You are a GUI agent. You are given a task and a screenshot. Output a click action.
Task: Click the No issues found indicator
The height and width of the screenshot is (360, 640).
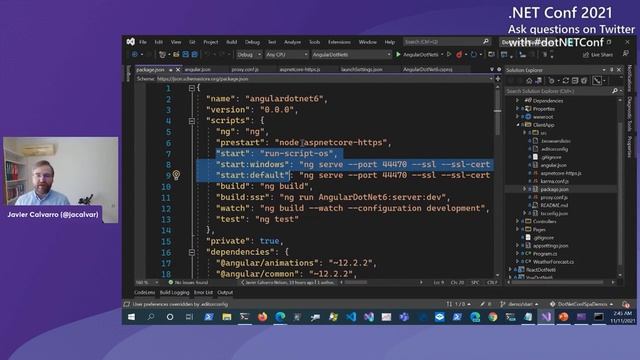coord(188,282)
